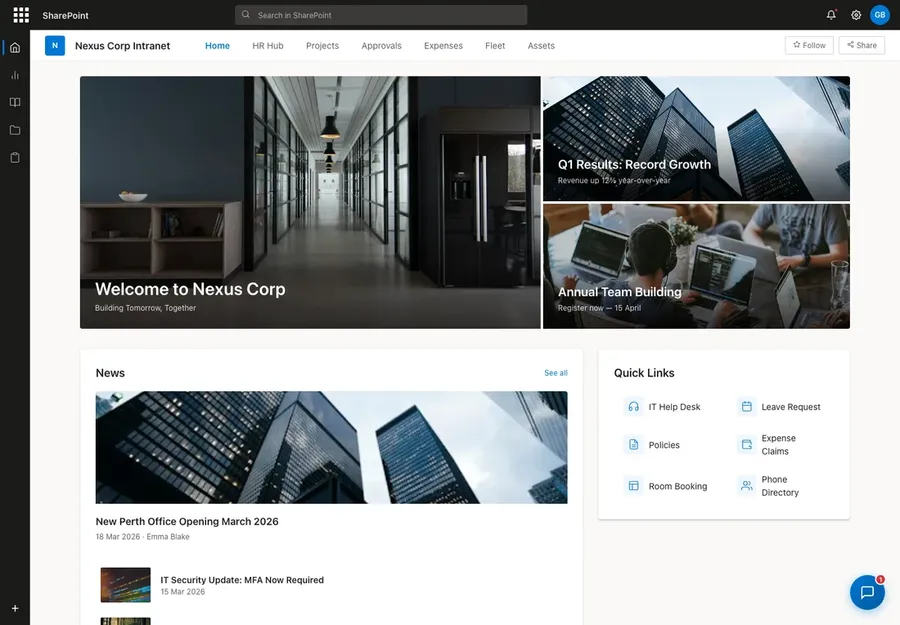
Task: Open the HR Hub tab
Action: click(x=268, y=46)
